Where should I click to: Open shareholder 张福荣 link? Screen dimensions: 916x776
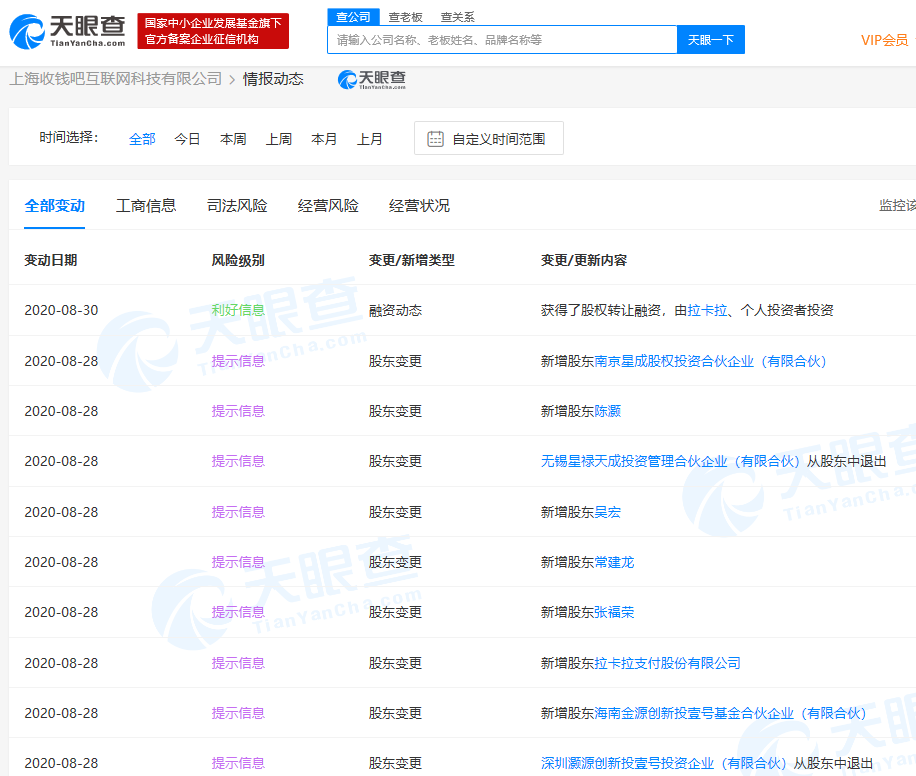(x=614, y=612)
